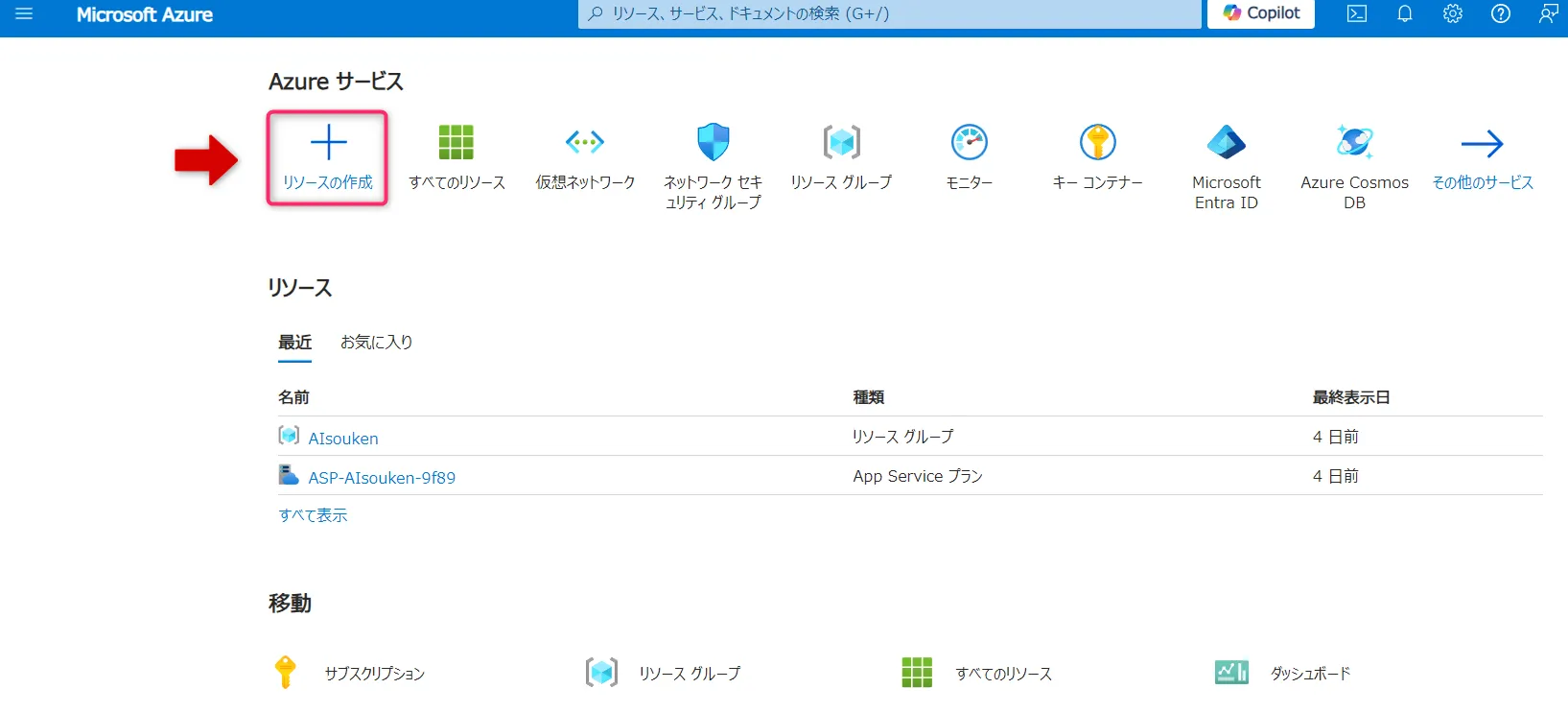Click Azure Cosmos DB label

(1354, 192)
